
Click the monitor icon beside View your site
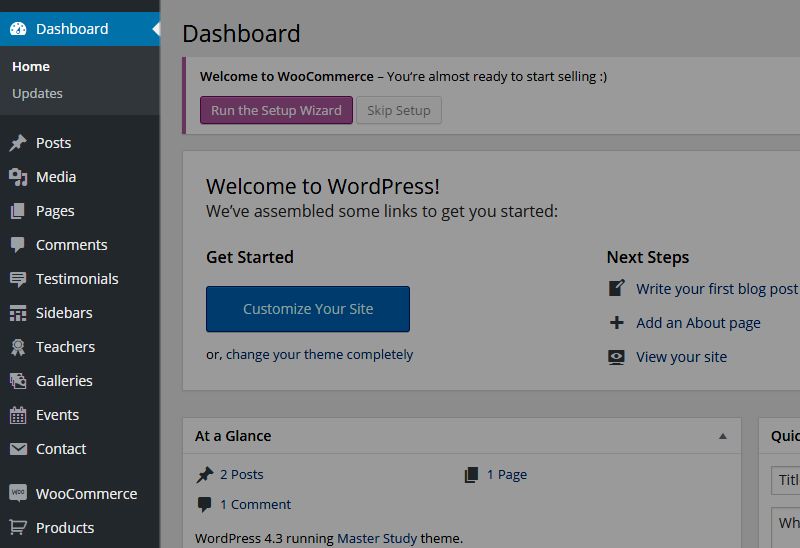616,357
